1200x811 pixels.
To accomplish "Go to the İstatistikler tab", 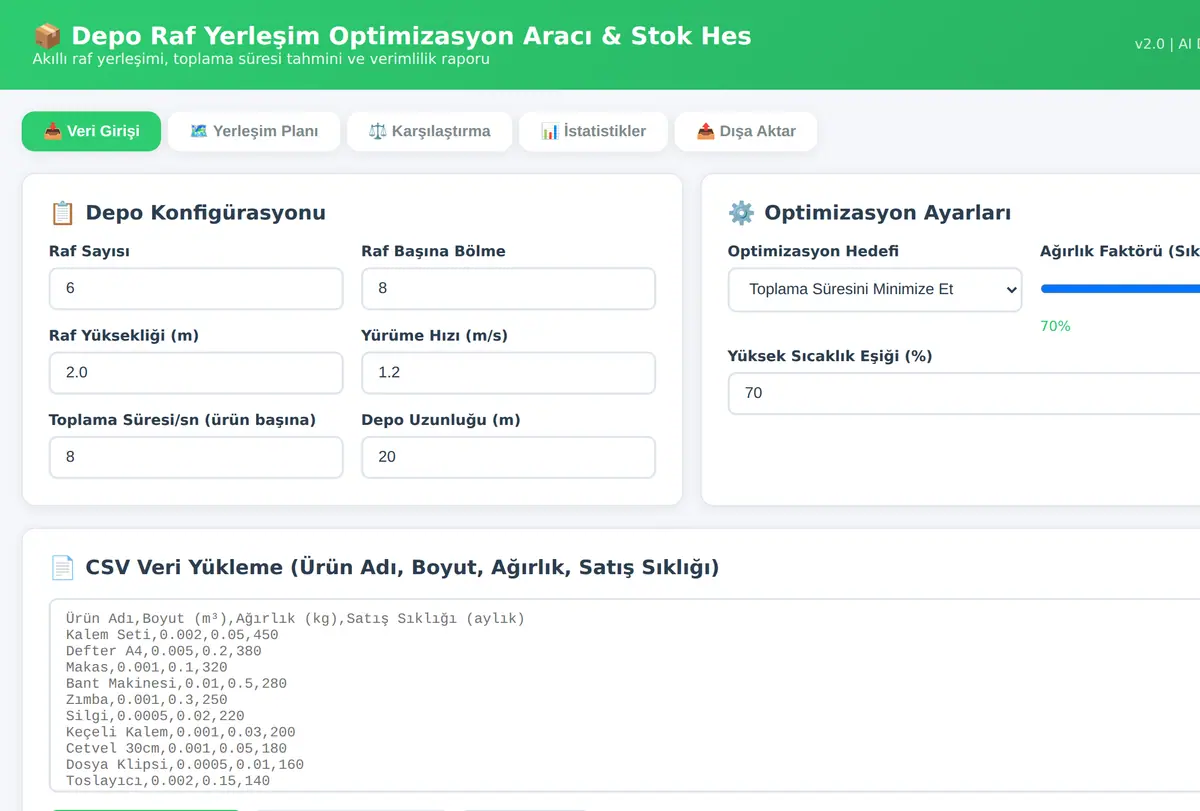I will tap(593, 131).
